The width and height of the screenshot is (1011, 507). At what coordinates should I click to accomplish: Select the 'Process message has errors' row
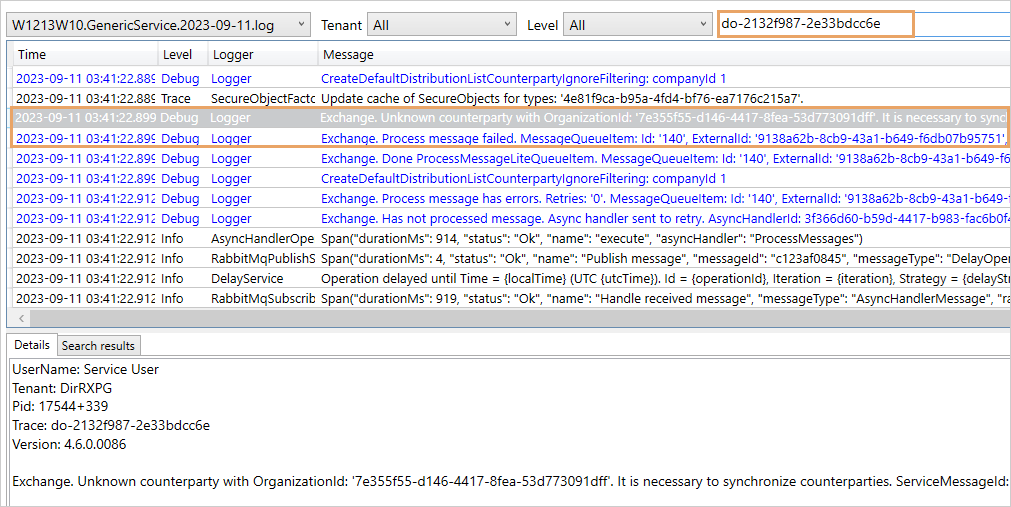point(500,198)
